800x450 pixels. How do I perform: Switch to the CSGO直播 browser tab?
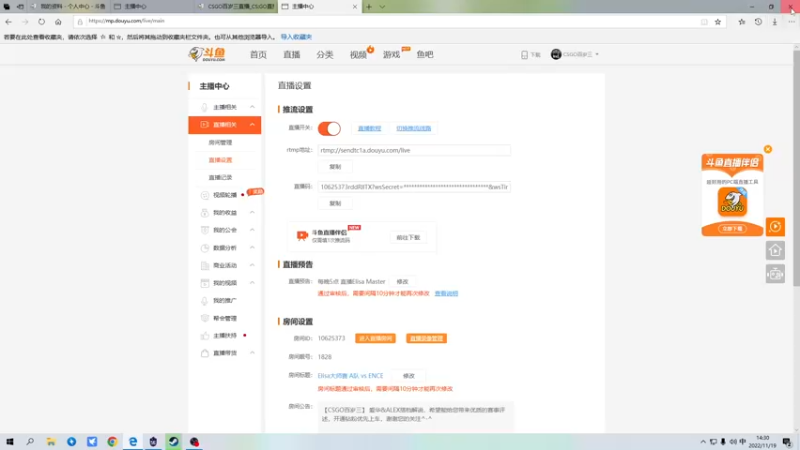pos(237,7)
